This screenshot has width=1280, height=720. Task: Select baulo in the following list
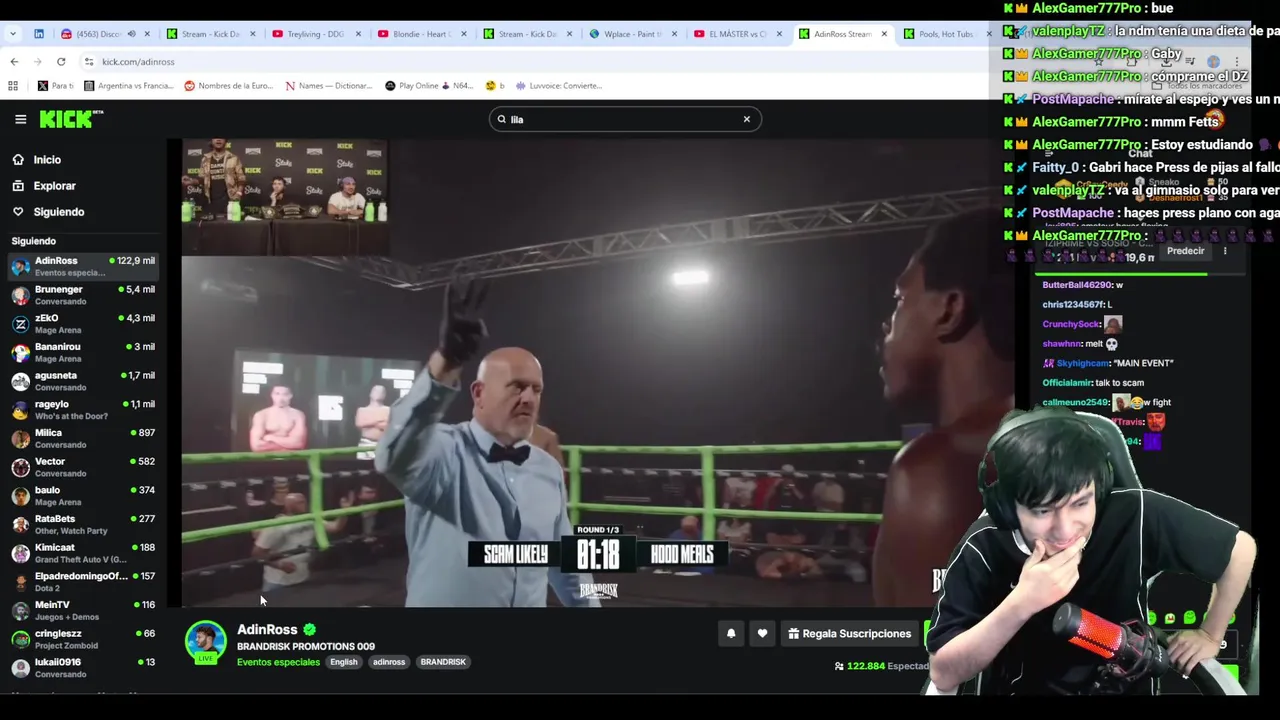point(84,496)
